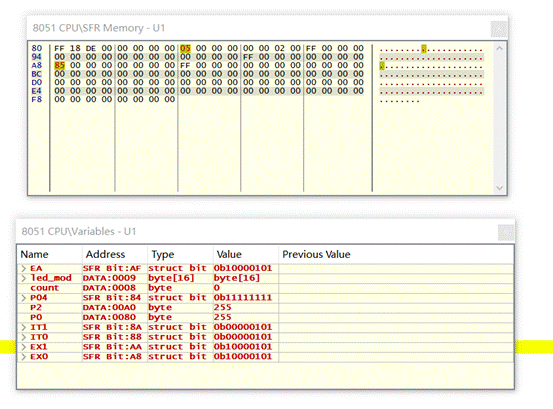Click the EA value 0b10000101
Image resolution: width=553 pixels, height=409 pixels.
point(243,268)
